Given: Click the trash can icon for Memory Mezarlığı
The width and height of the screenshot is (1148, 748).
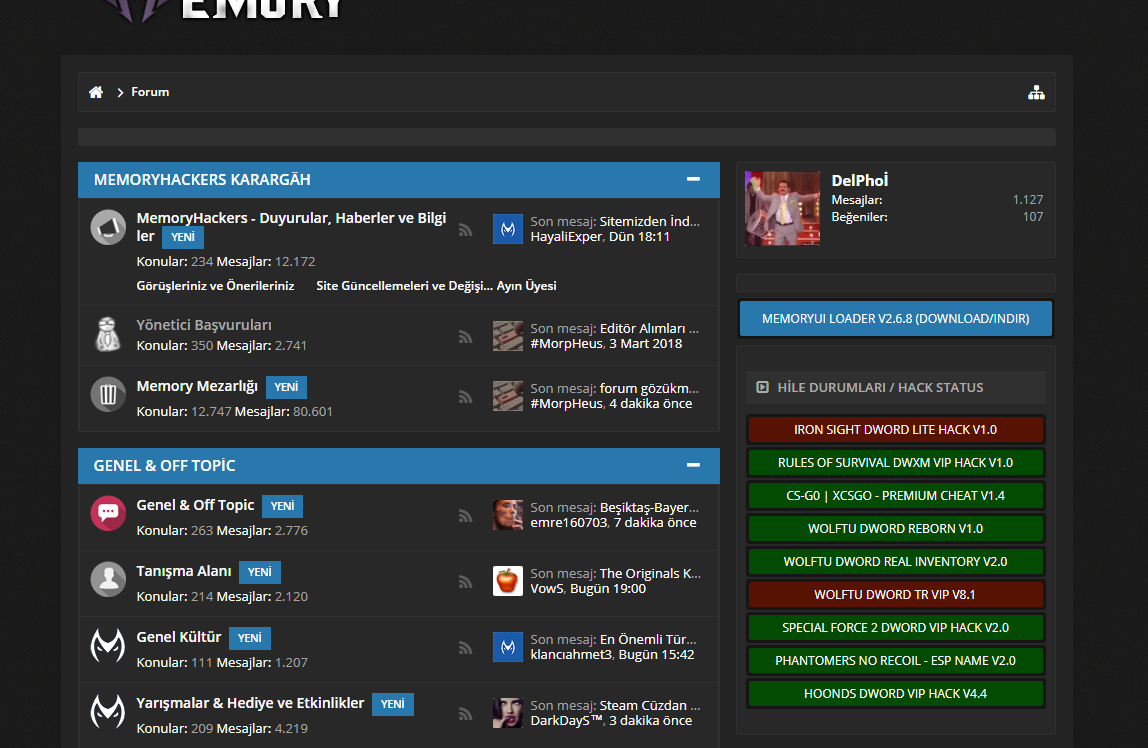Looking at the screenshot, I should click(108, 394).
